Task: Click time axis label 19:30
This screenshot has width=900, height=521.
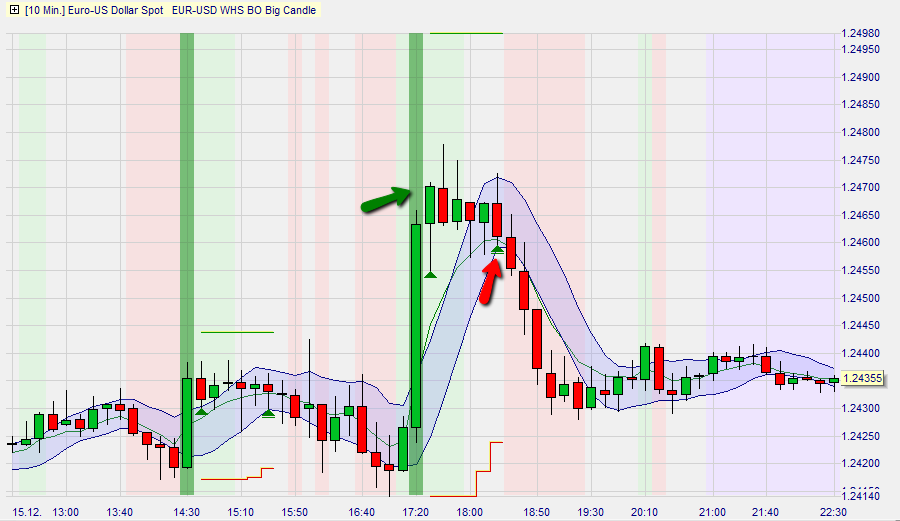Action: click(591, 512)
